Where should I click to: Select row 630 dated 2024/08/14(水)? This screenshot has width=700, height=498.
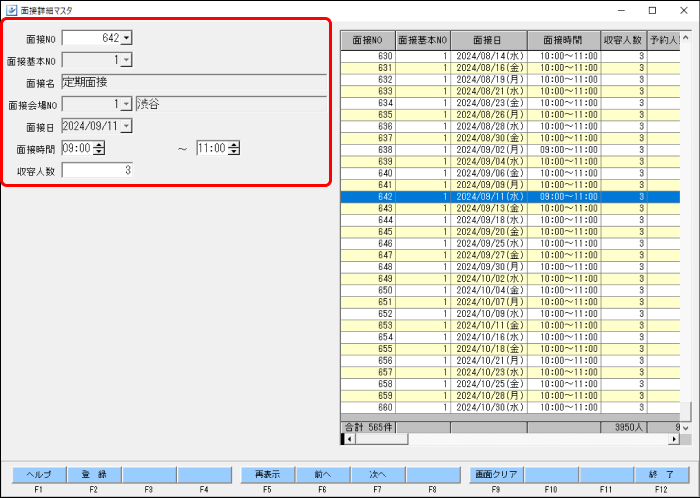(510, 56)
